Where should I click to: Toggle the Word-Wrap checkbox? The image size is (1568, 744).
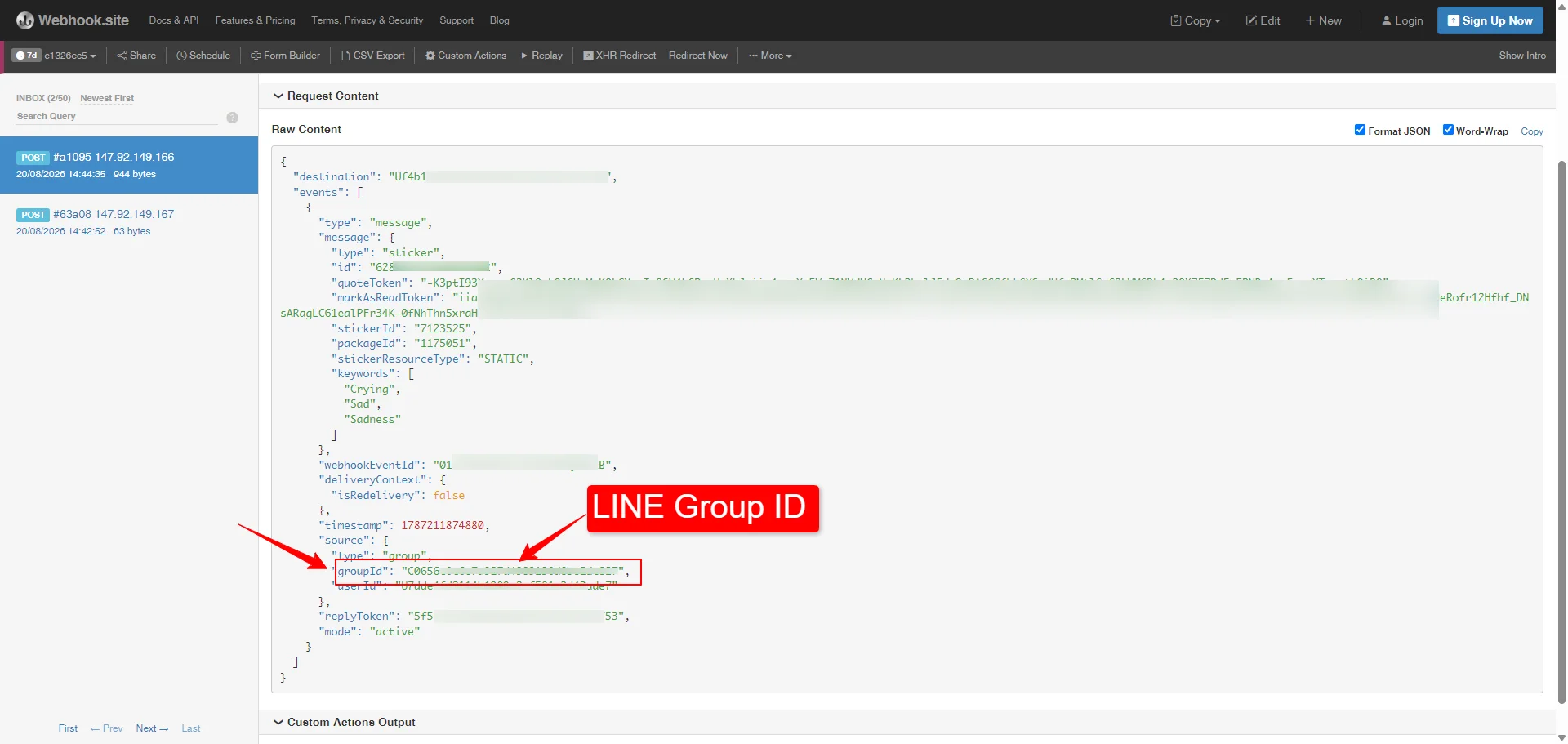click(1448, 130)
